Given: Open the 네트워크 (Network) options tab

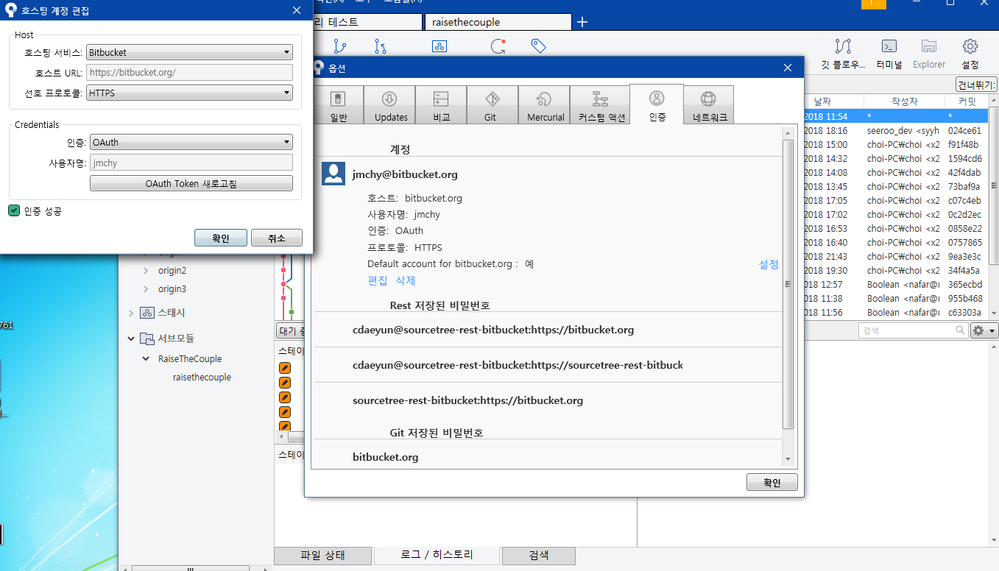Looking at the screenshot, I should click(708, 105).
